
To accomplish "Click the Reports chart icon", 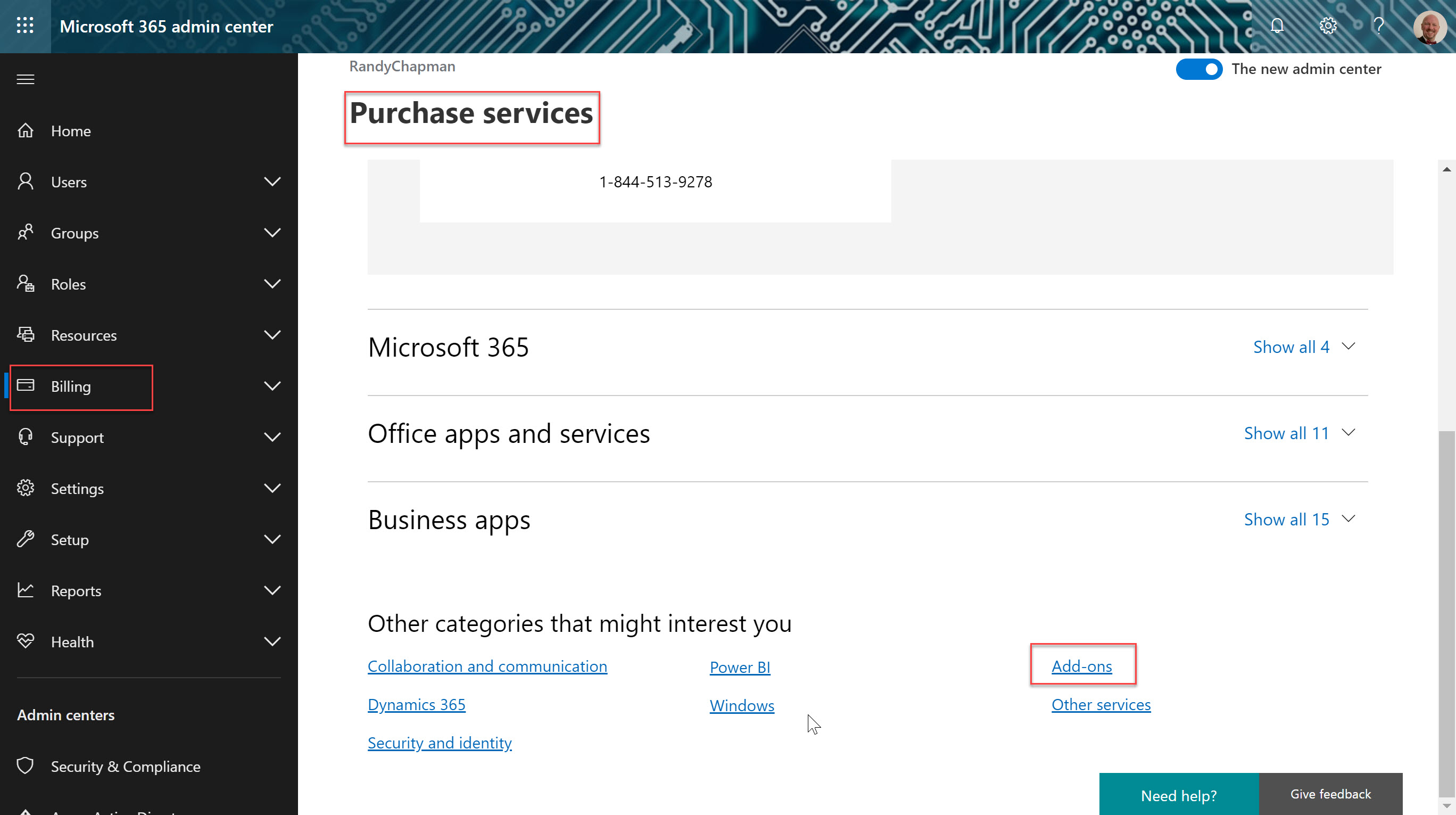I will 26,590.
